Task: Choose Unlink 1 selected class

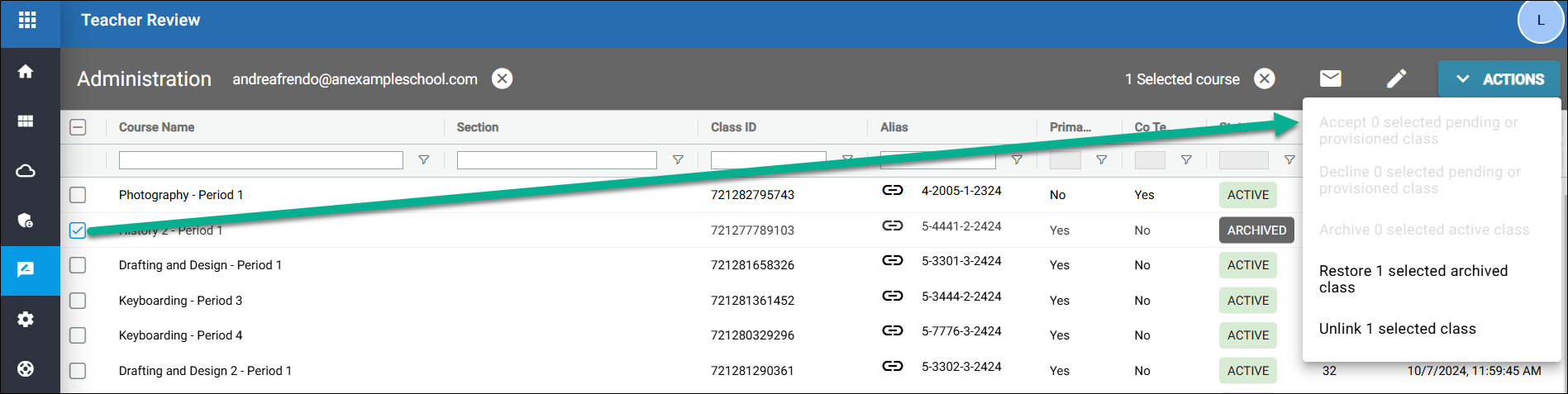Action: [1397, 329]
